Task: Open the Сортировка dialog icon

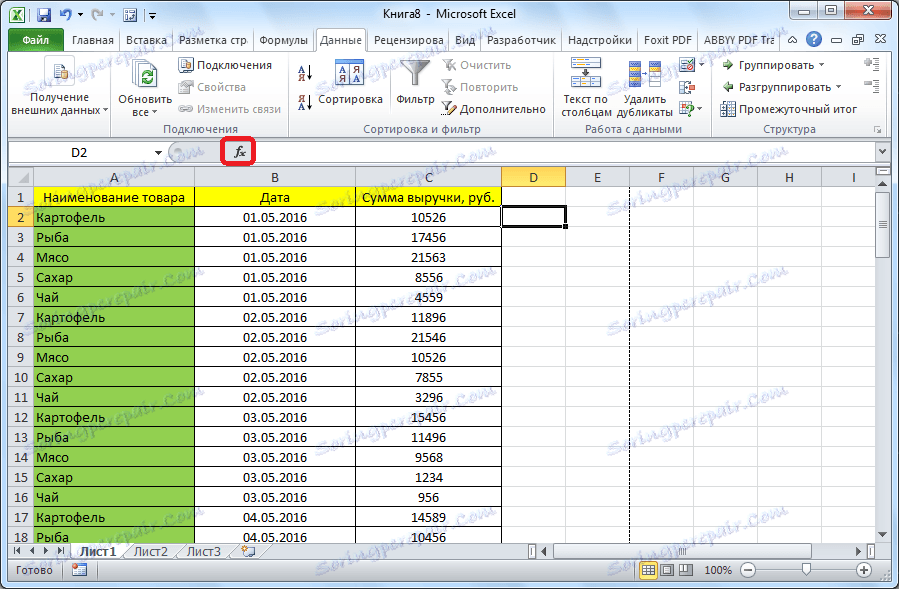Action: click(349, 73)
